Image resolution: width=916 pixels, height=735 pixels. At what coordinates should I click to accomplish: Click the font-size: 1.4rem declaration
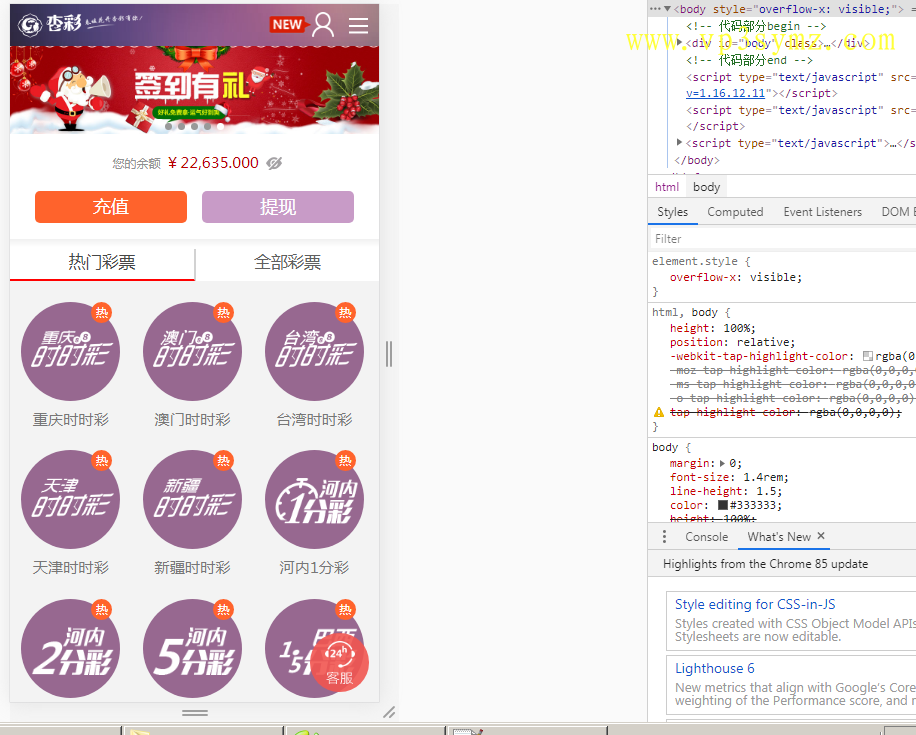729,477
